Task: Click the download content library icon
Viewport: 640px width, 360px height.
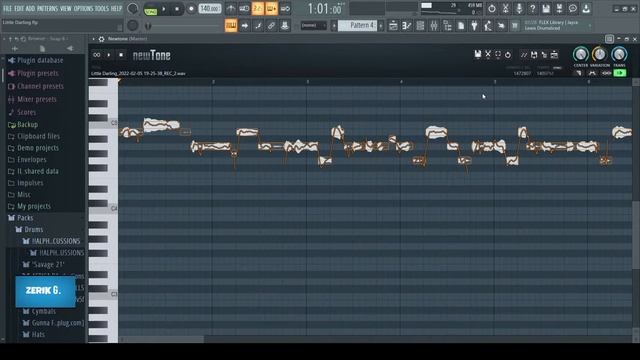Action: 586,8
